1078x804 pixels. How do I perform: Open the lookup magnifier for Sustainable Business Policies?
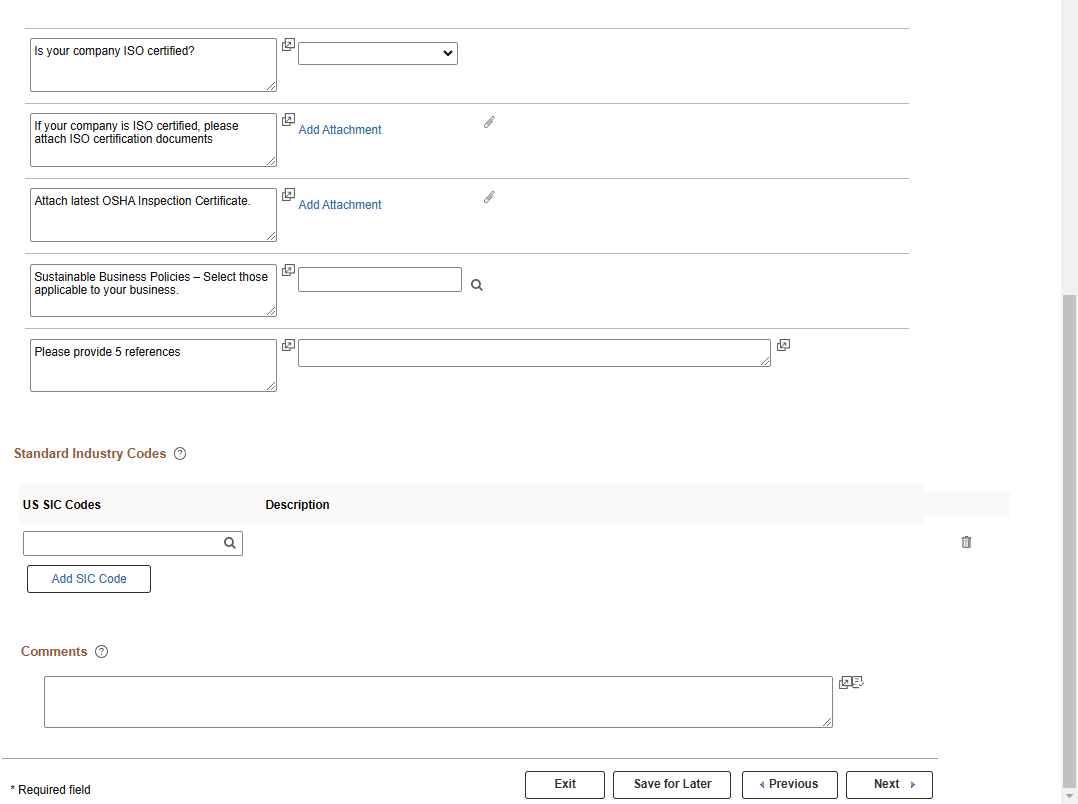(x=476, y=284)
